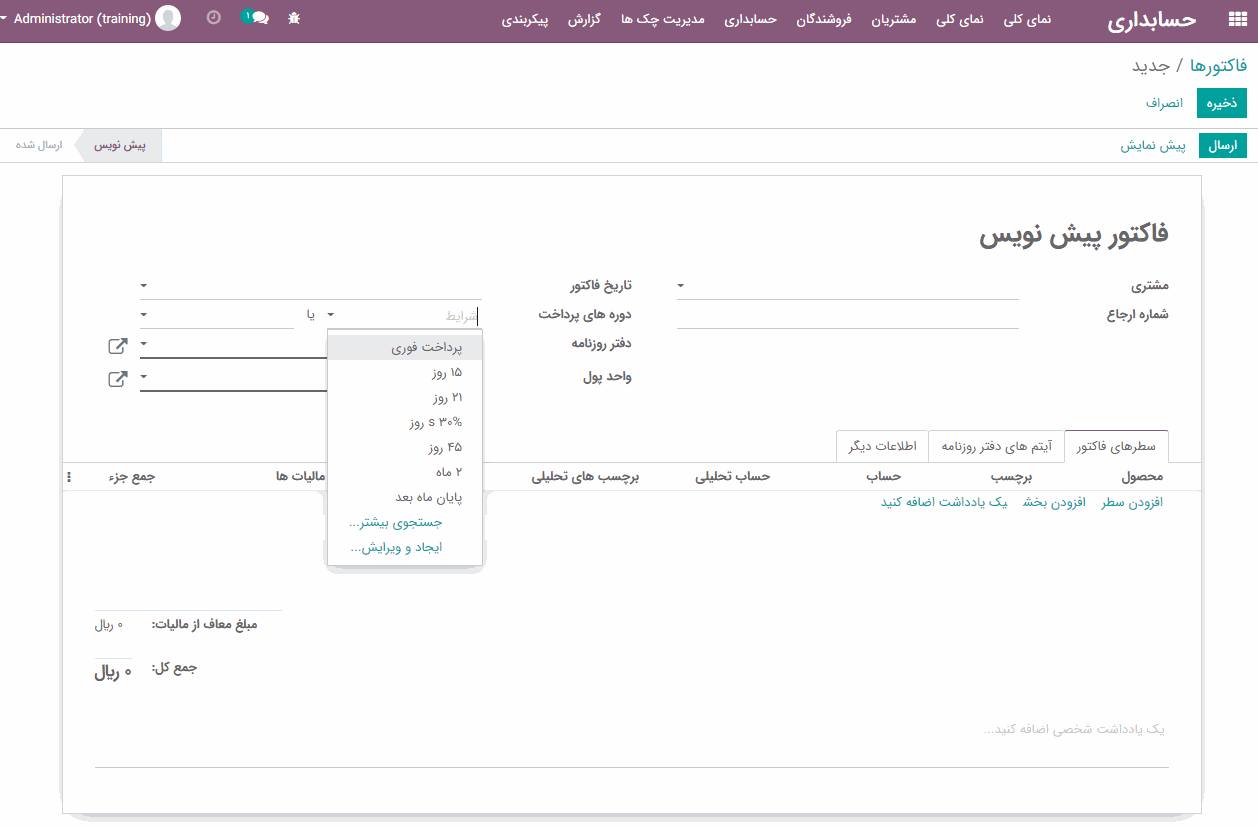Open the واحد پول currency dropdown
The image size is (1258, 826).
click(144, 377)
